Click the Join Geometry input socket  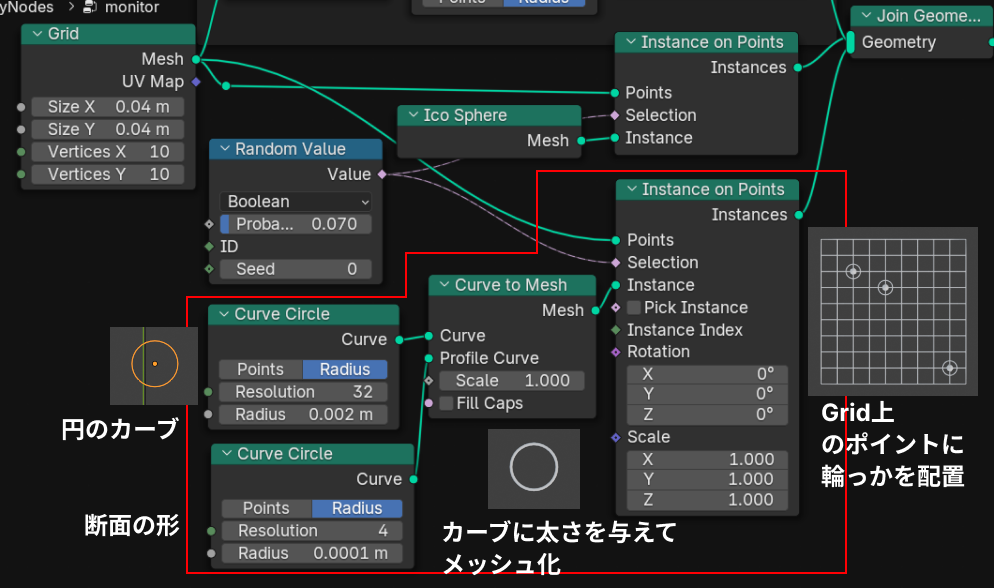(850, 42)
